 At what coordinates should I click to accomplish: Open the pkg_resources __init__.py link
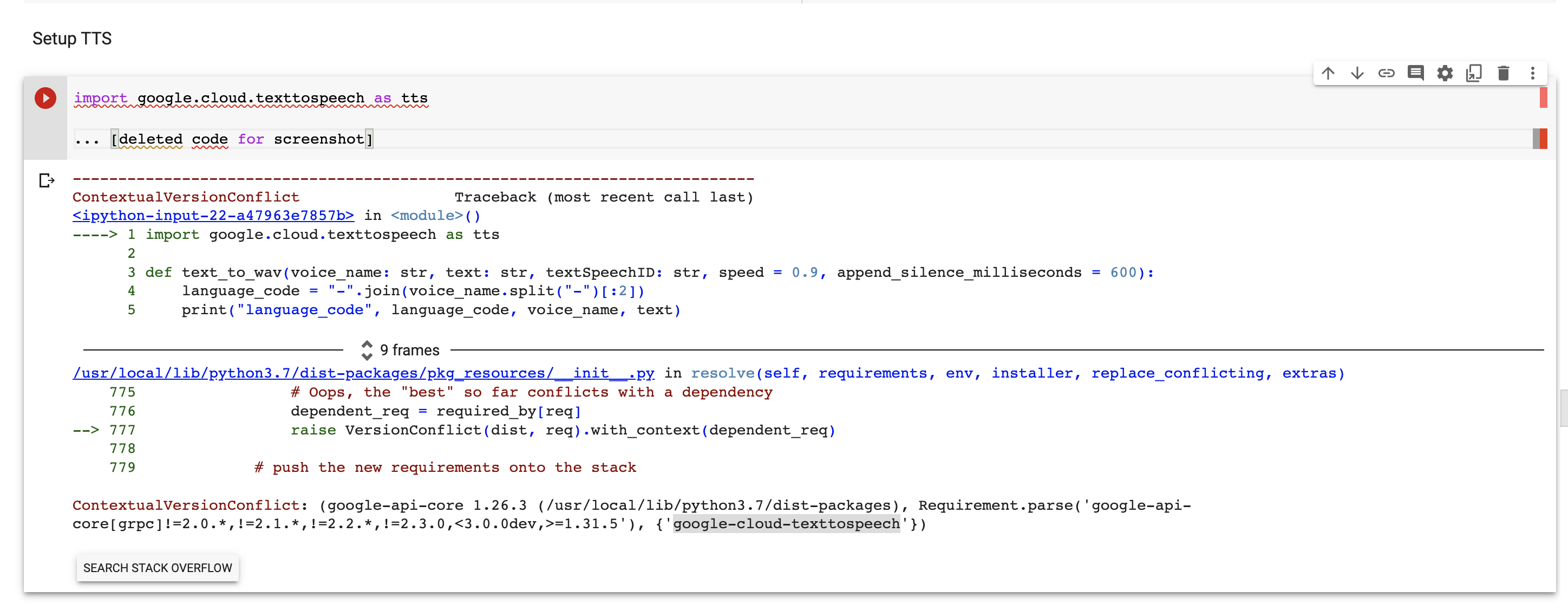363,373
